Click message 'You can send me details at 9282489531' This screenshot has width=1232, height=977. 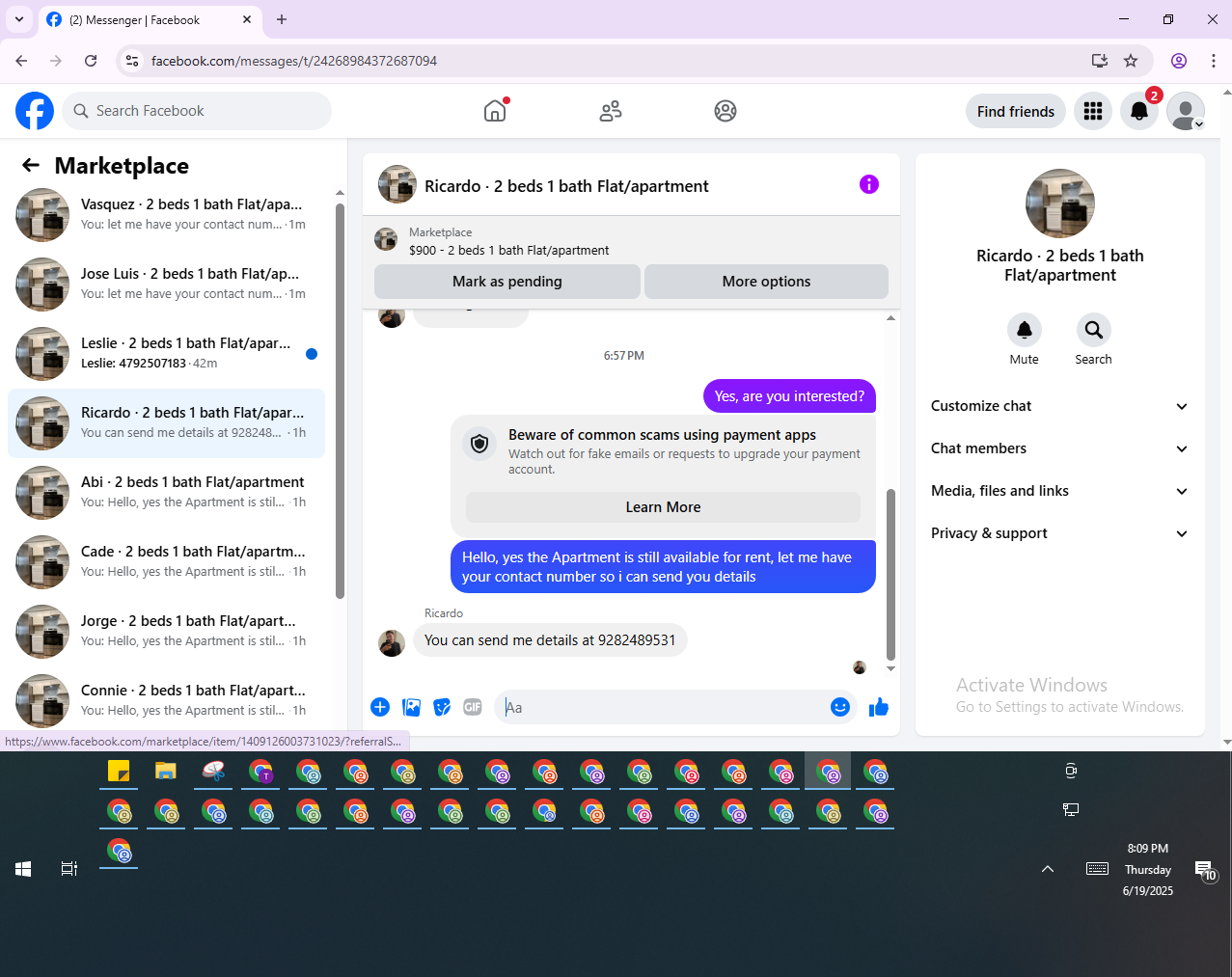click(x=550, y=640)
